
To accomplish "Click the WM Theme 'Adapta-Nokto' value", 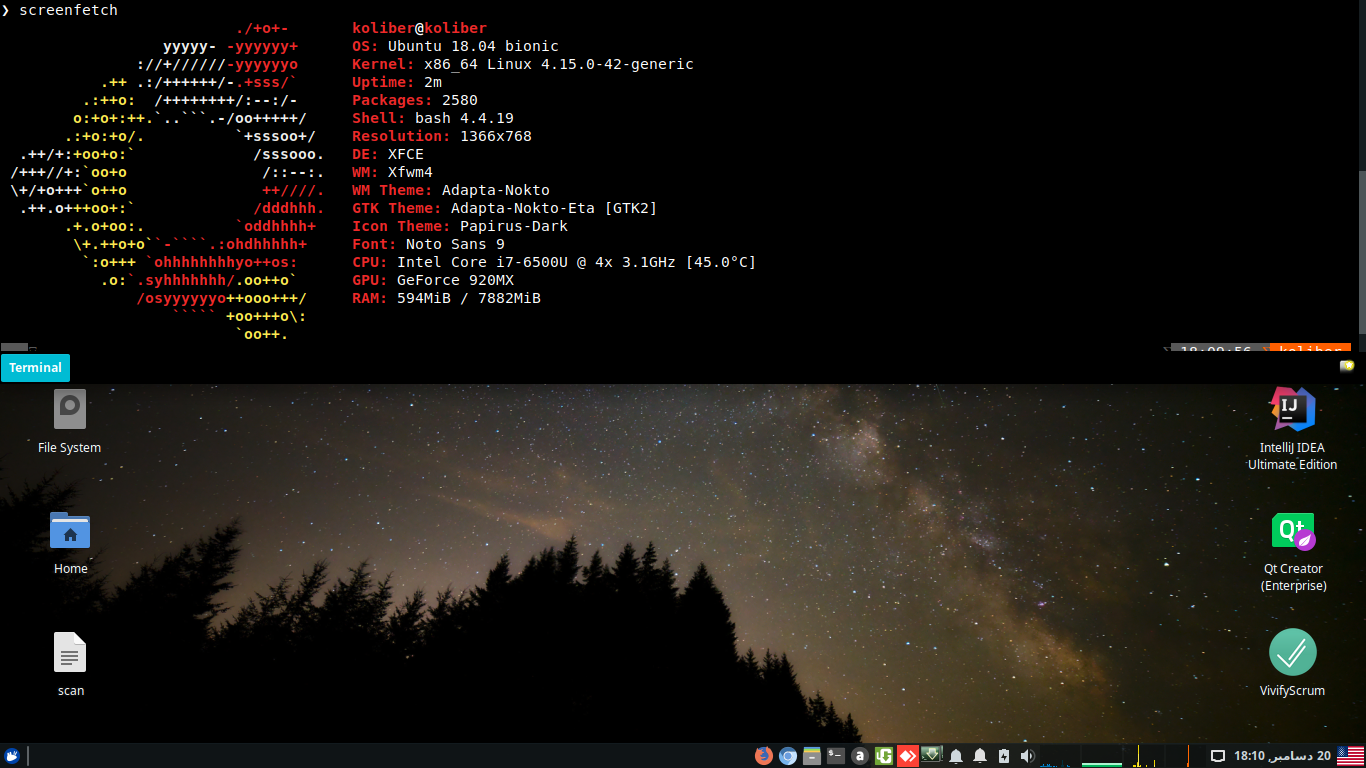I will point(496,190).
